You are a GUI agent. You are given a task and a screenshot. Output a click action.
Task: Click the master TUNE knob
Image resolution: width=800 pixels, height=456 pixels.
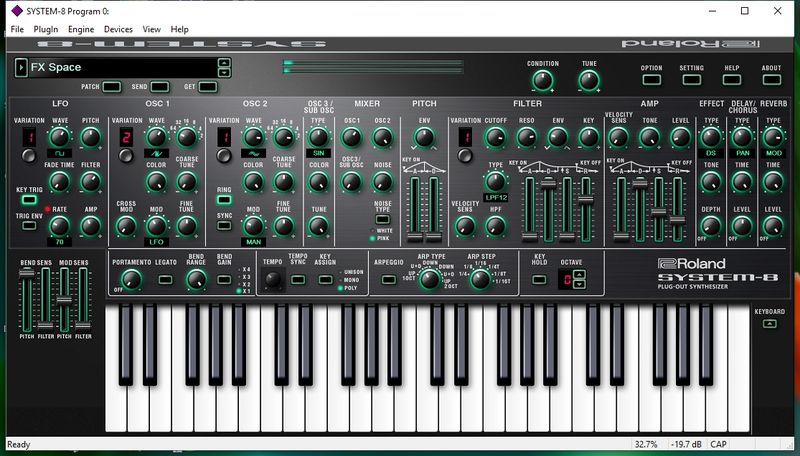589,81
